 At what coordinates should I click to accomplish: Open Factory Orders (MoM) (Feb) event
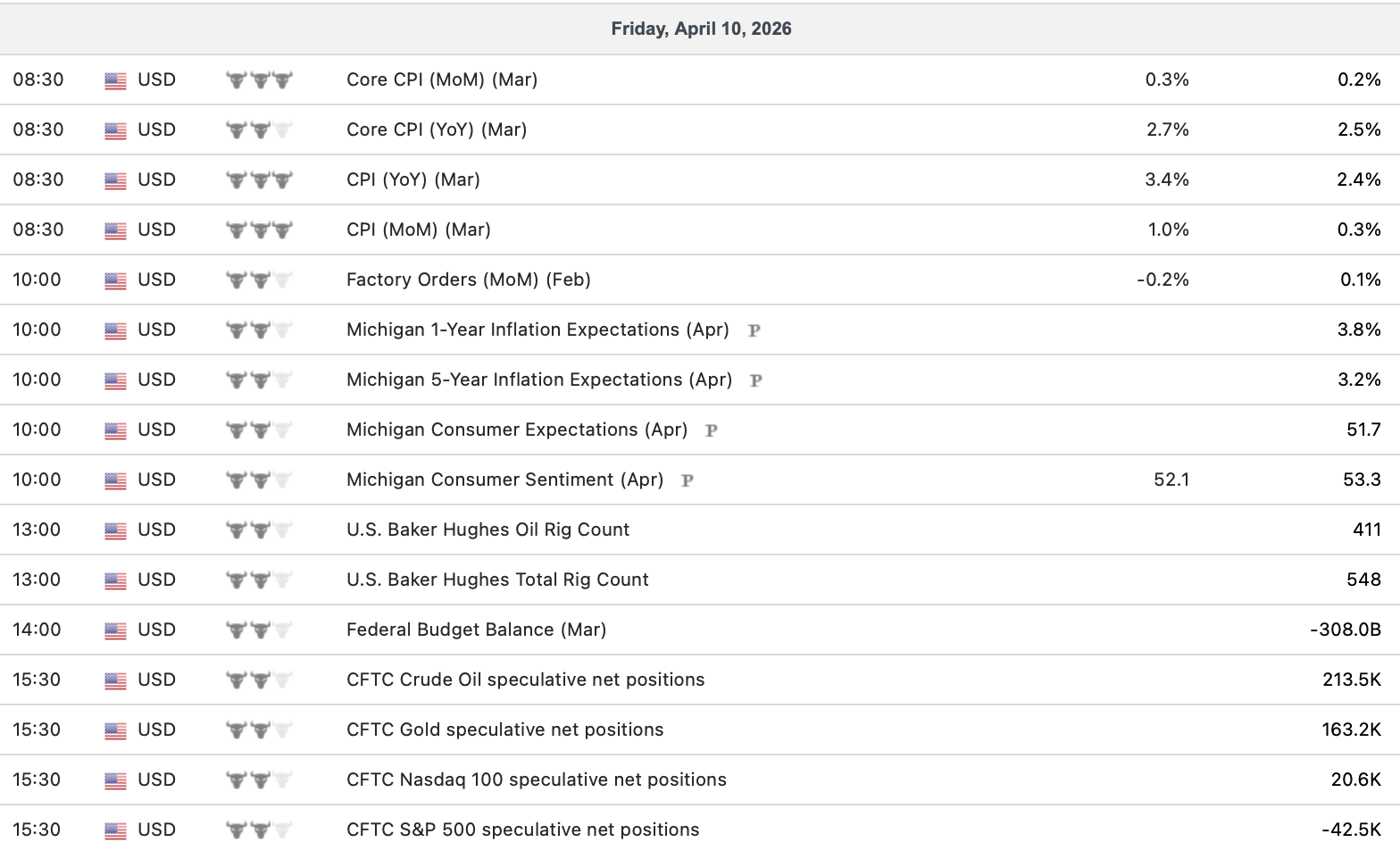point(469,279)
